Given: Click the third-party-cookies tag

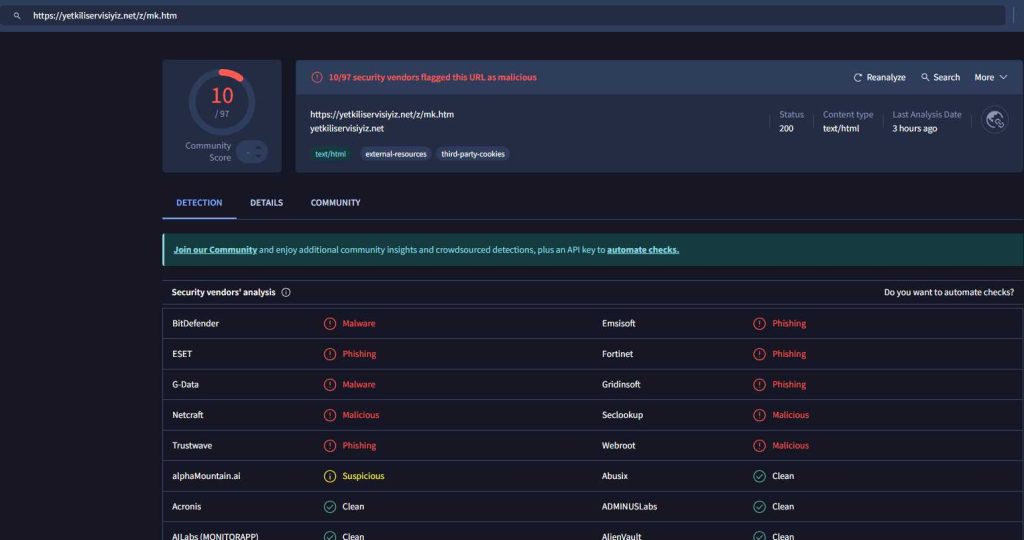Looking at the screenshot, I should (x=473, y=154).
